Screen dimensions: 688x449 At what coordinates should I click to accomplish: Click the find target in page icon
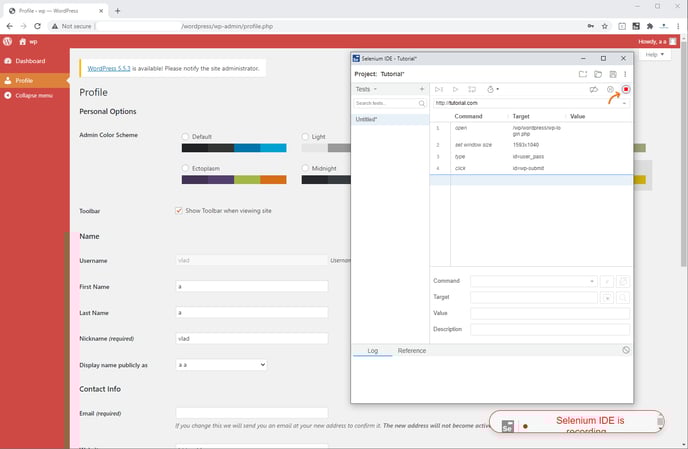pos(623,298)
